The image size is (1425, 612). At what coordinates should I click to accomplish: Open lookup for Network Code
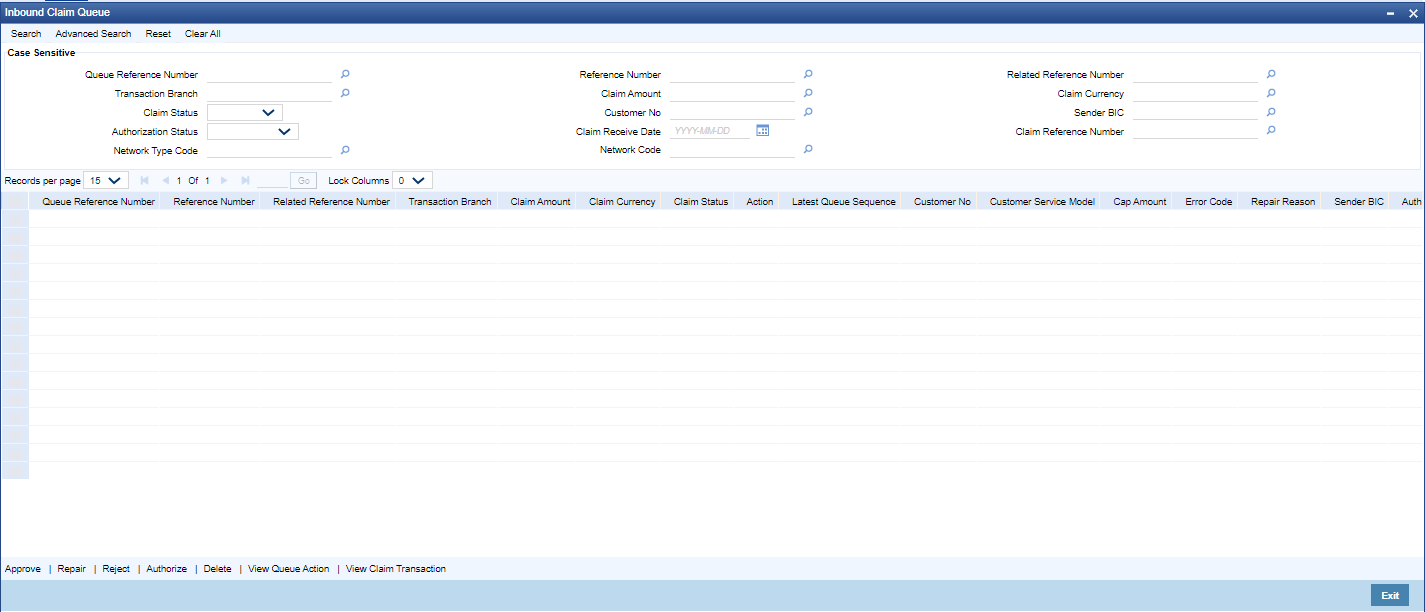pyautogui.click(x=808, y=150)
